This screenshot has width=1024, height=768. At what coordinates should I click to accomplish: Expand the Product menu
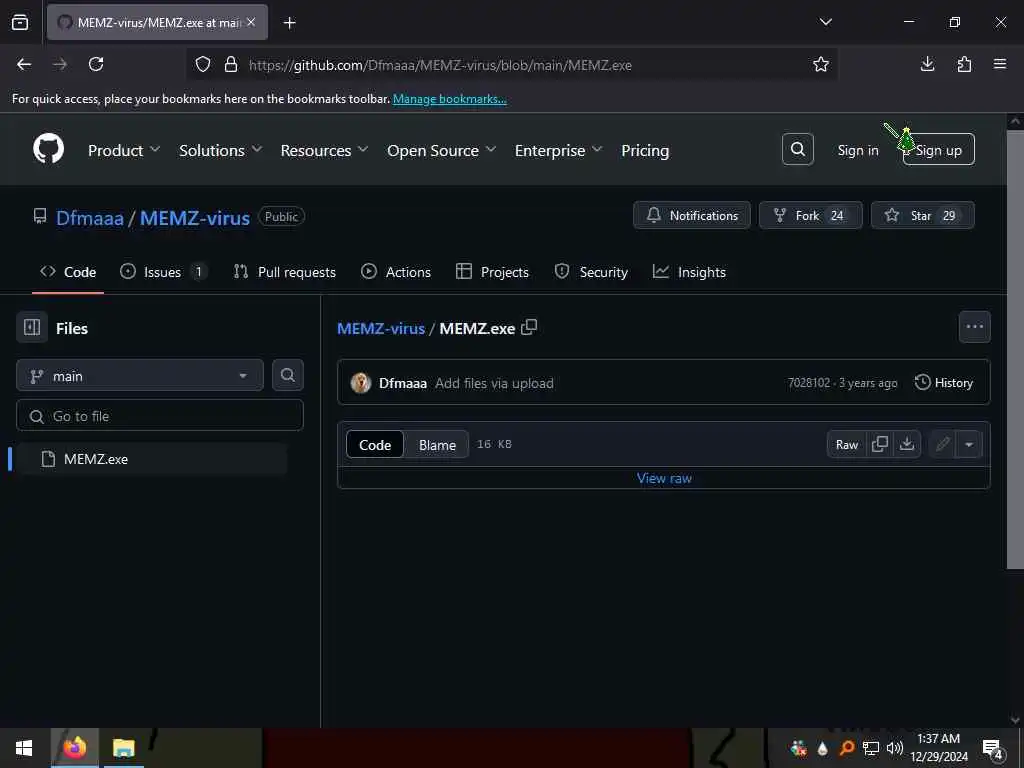coord(123,150)
